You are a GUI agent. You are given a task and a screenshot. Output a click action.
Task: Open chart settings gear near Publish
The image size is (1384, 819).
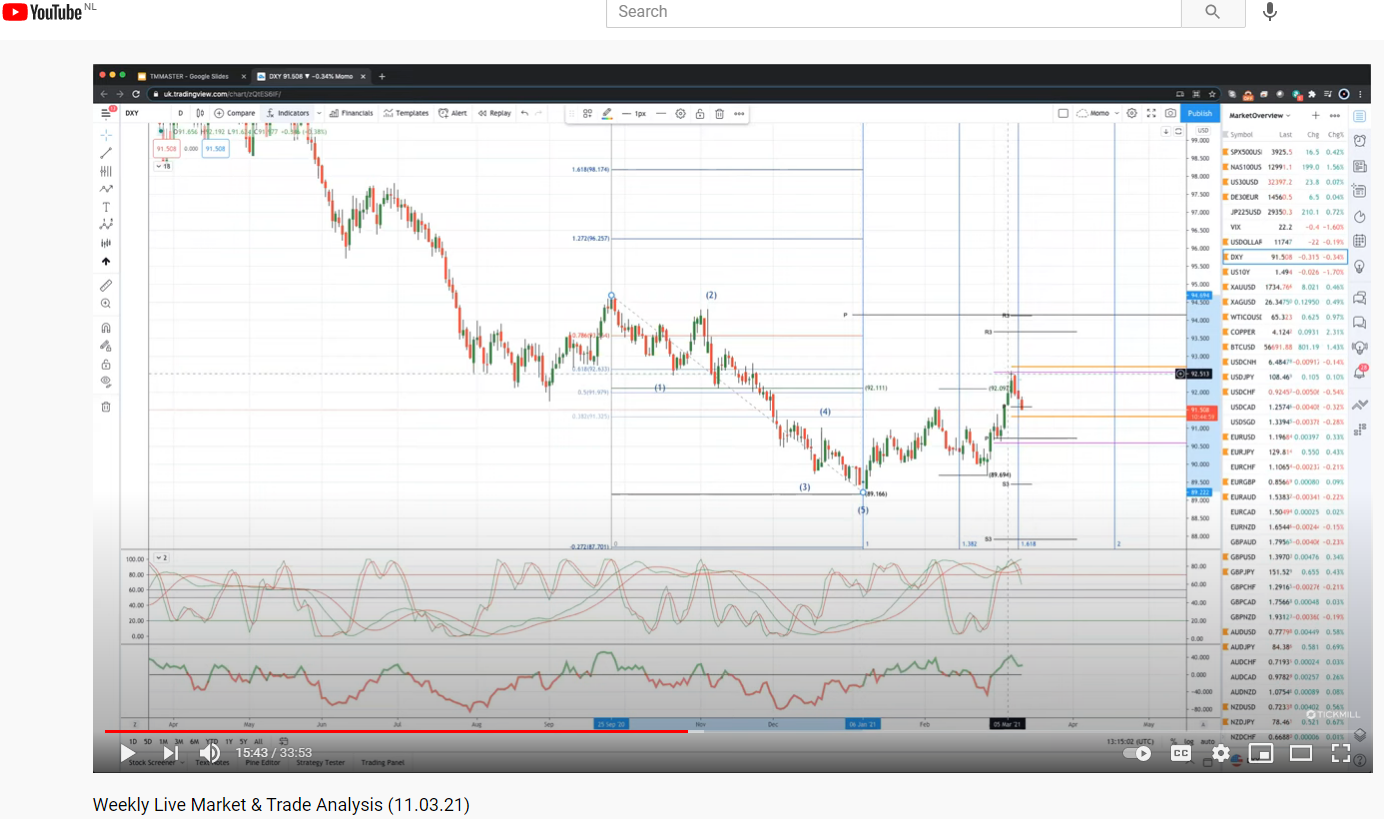1132,113
